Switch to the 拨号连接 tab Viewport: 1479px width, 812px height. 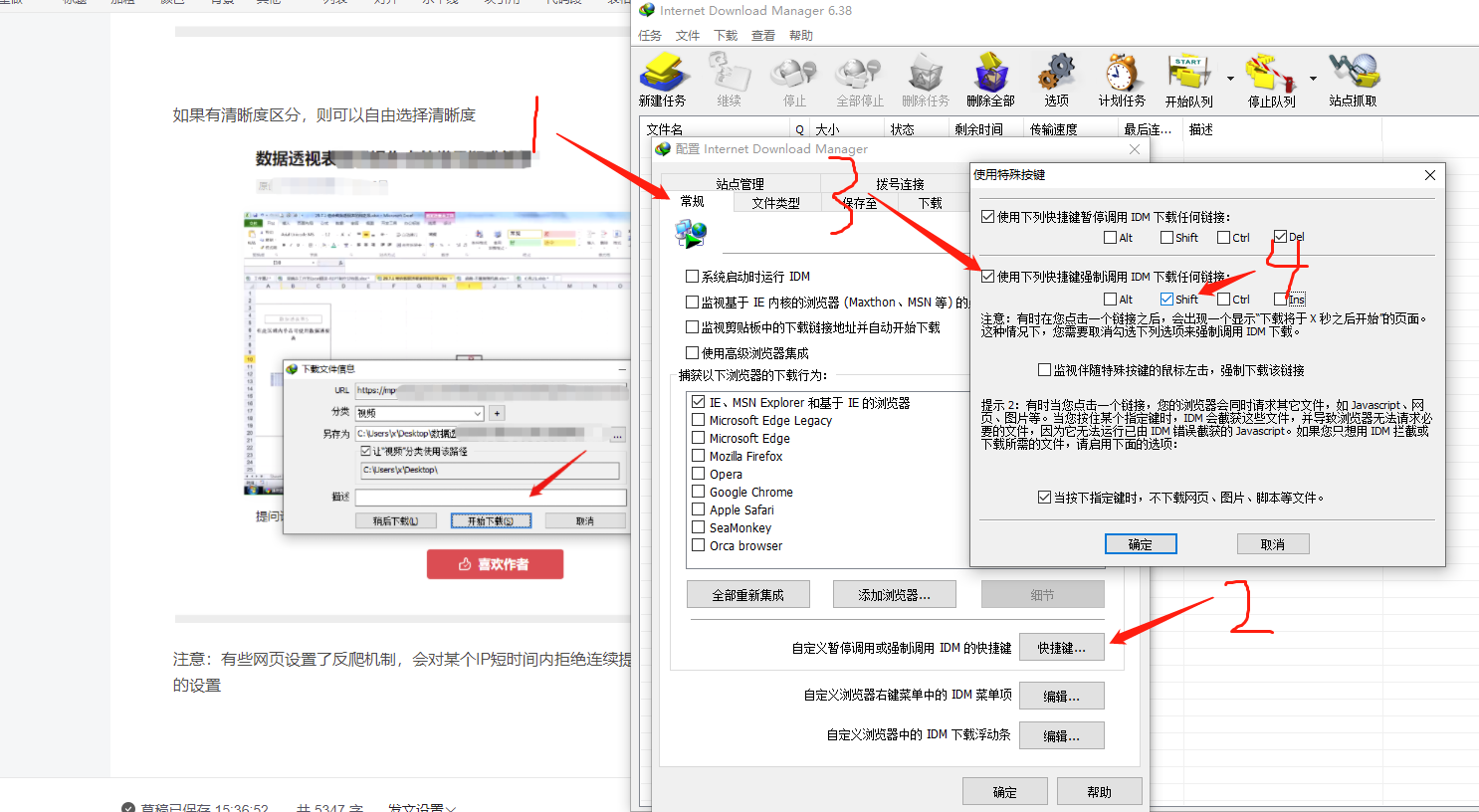900,183
